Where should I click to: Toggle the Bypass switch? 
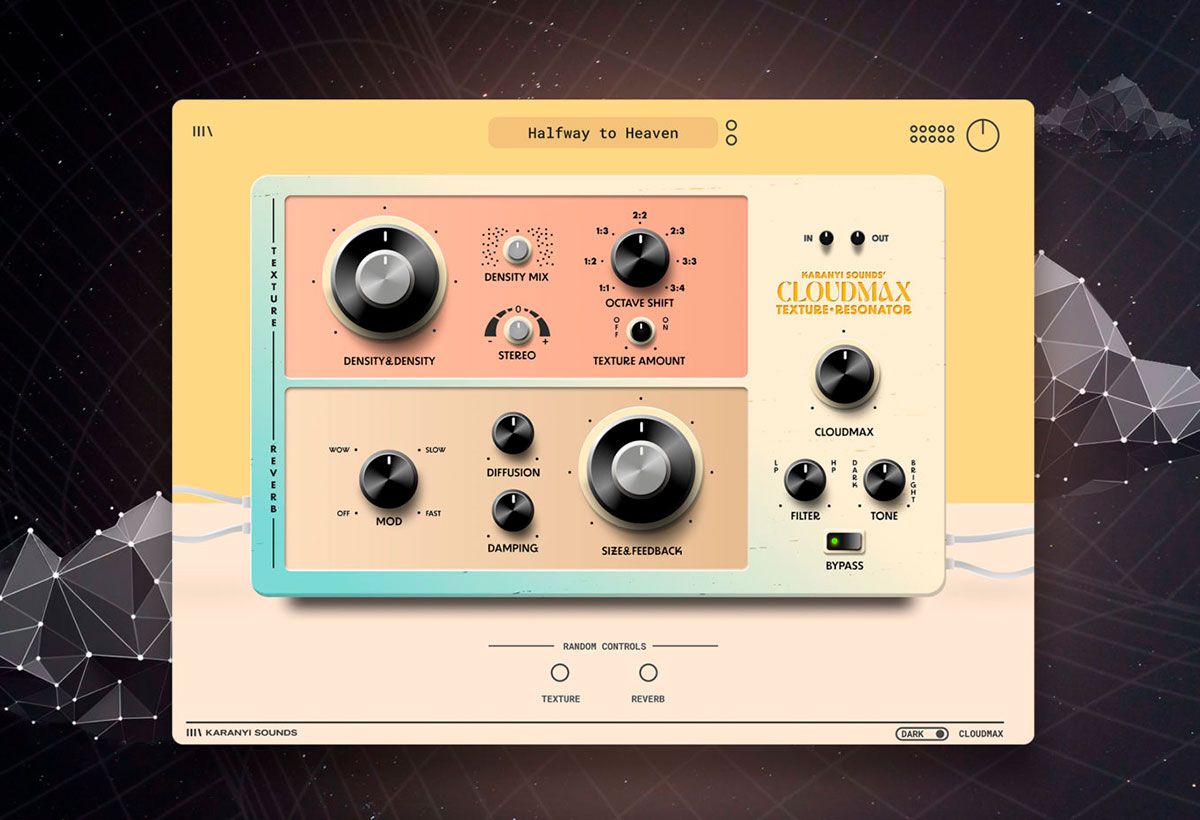click(x=844, y=542)
